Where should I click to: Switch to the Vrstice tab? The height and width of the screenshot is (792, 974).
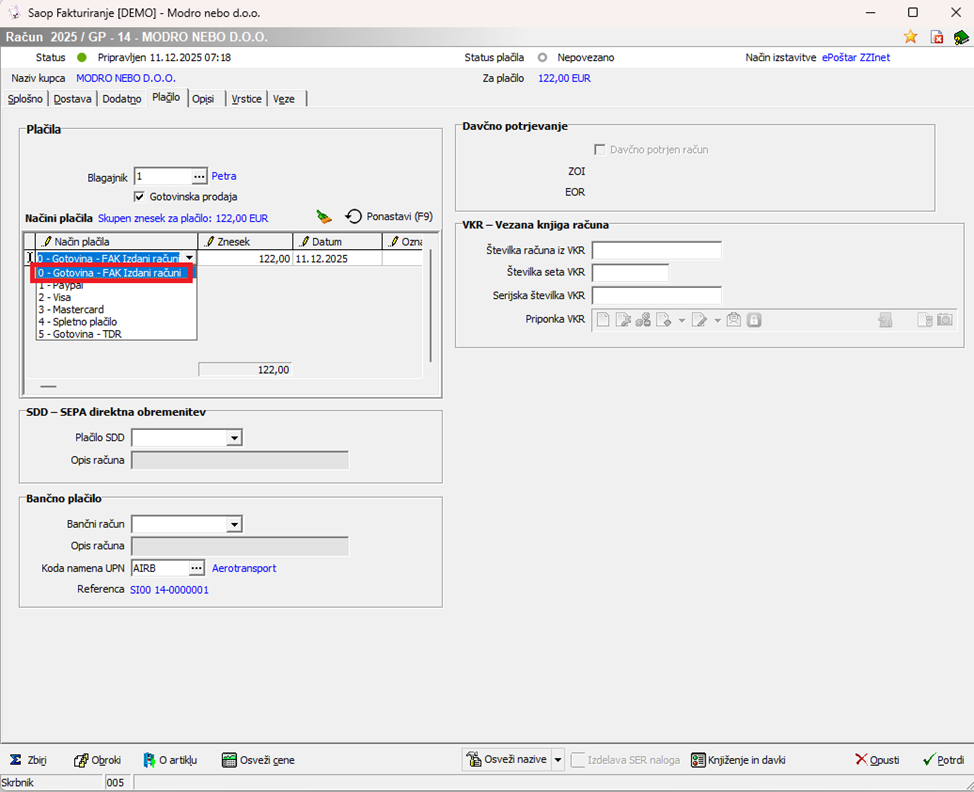point(247,99)
